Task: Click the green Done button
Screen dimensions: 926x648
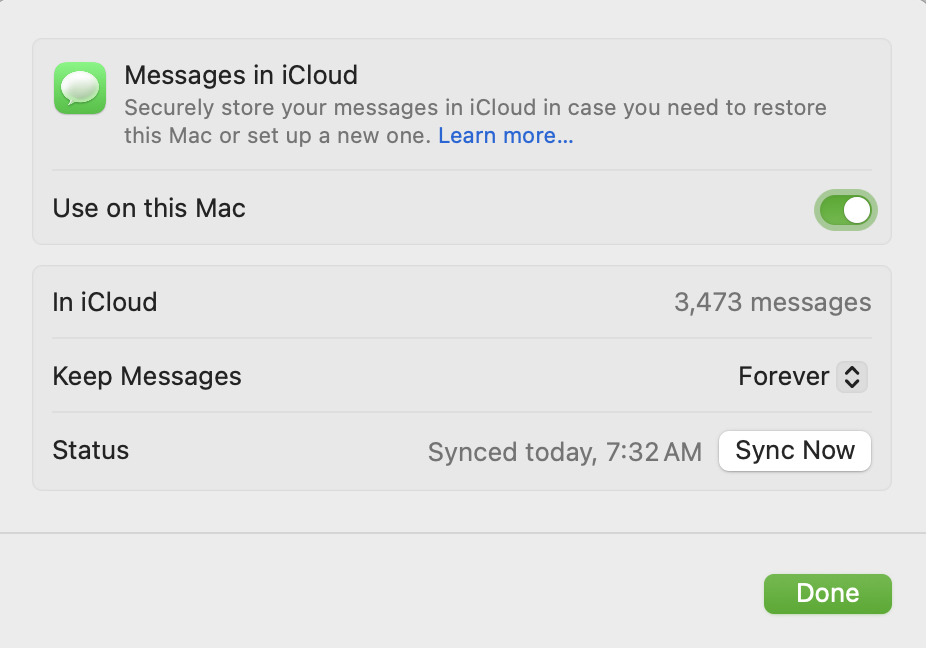Action: [827, 593]
